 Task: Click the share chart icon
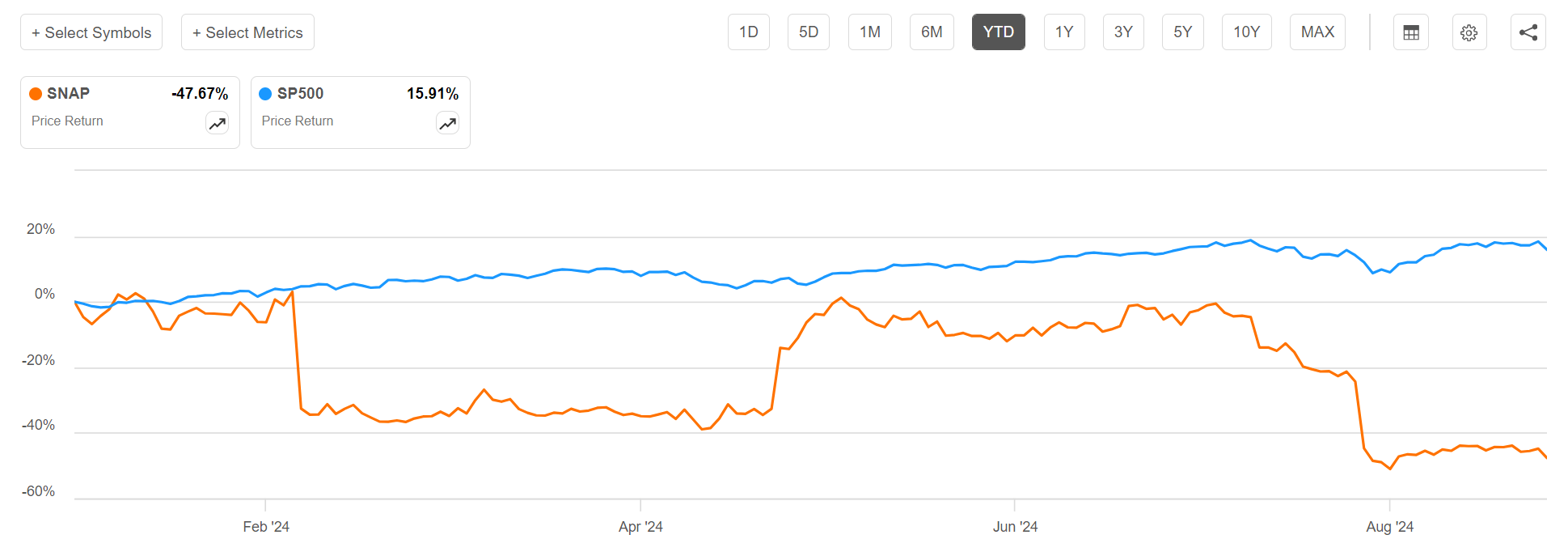click(x=1528, y=32)
